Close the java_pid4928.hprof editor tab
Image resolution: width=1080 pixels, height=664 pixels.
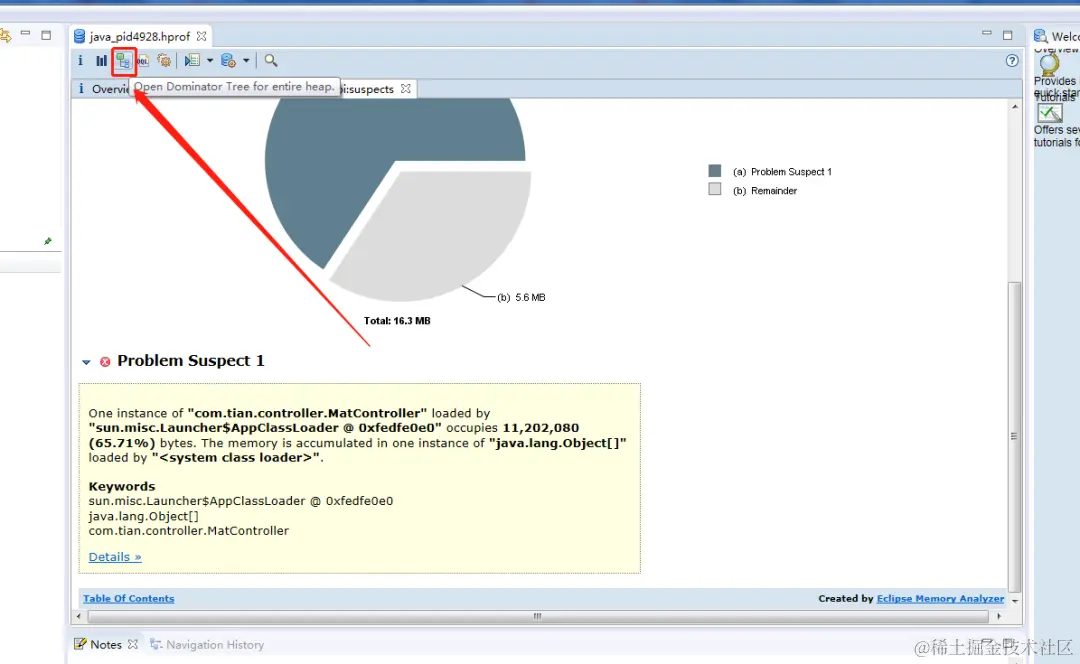[201, 36]
